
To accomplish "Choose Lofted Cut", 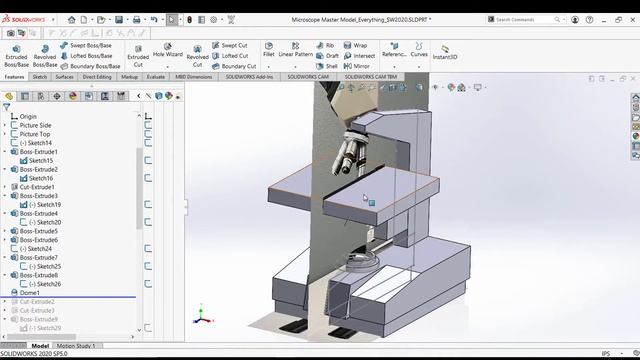I will [x=230, y=56].
